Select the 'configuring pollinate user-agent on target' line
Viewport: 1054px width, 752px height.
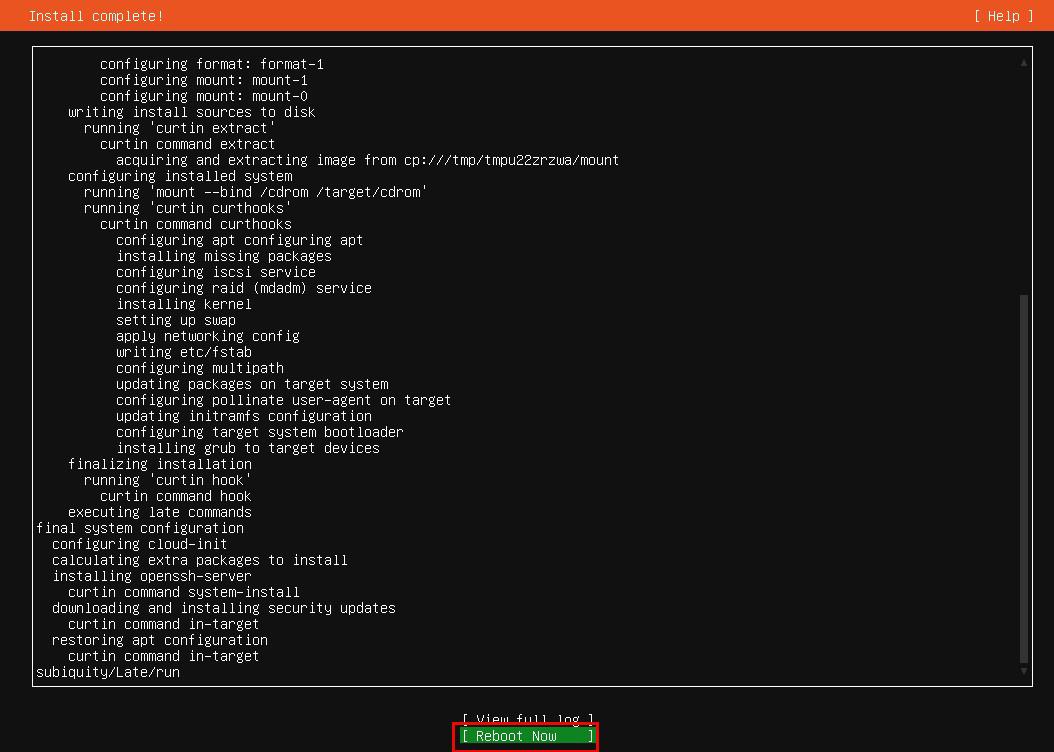point(283,401)
